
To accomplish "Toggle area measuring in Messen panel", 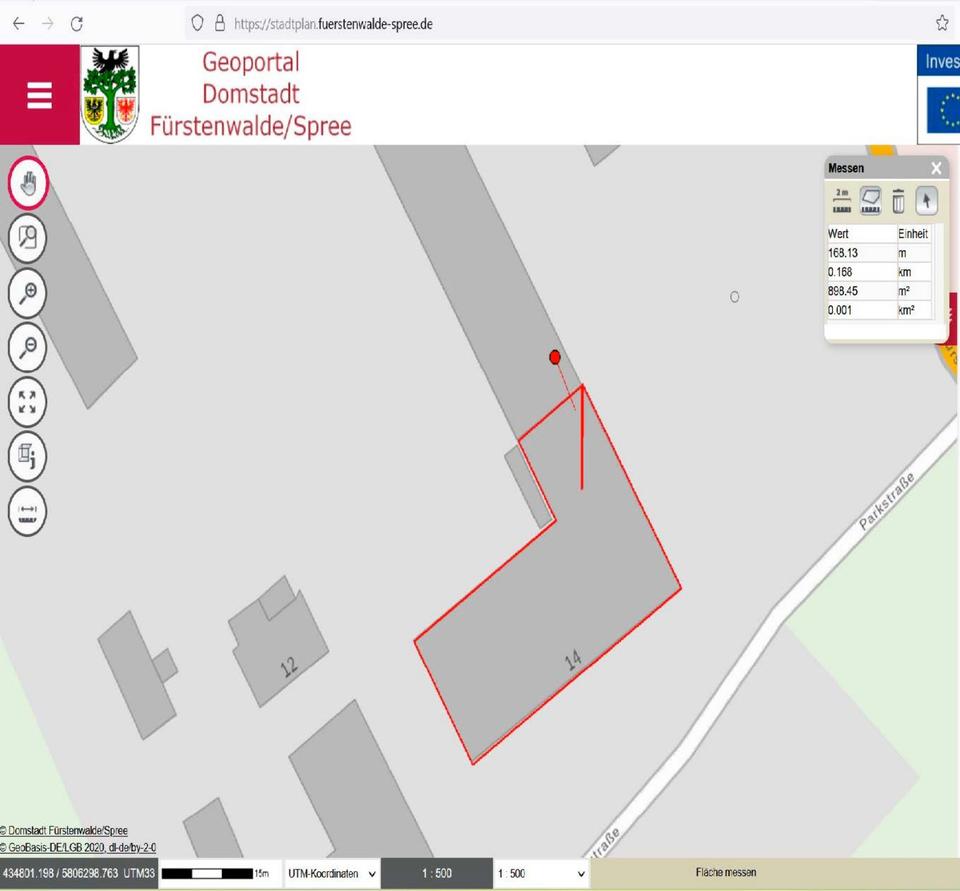I will click(870, 201).
